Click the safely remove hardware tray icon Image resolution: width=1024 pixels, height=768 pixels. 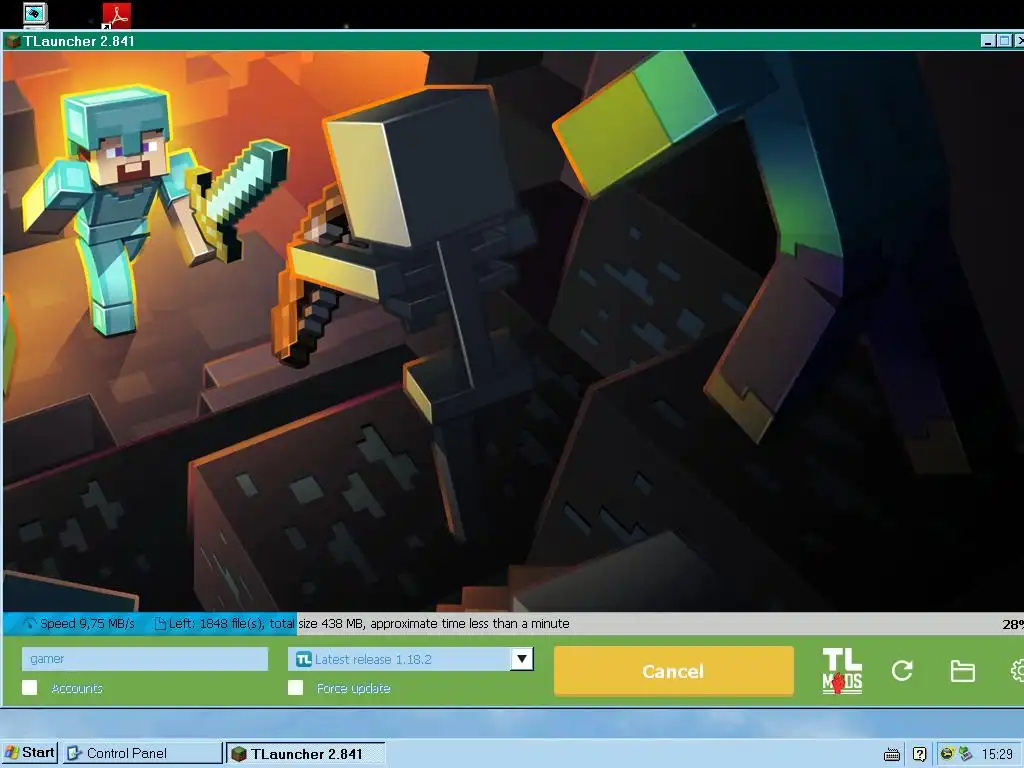(x=965, y=754)
